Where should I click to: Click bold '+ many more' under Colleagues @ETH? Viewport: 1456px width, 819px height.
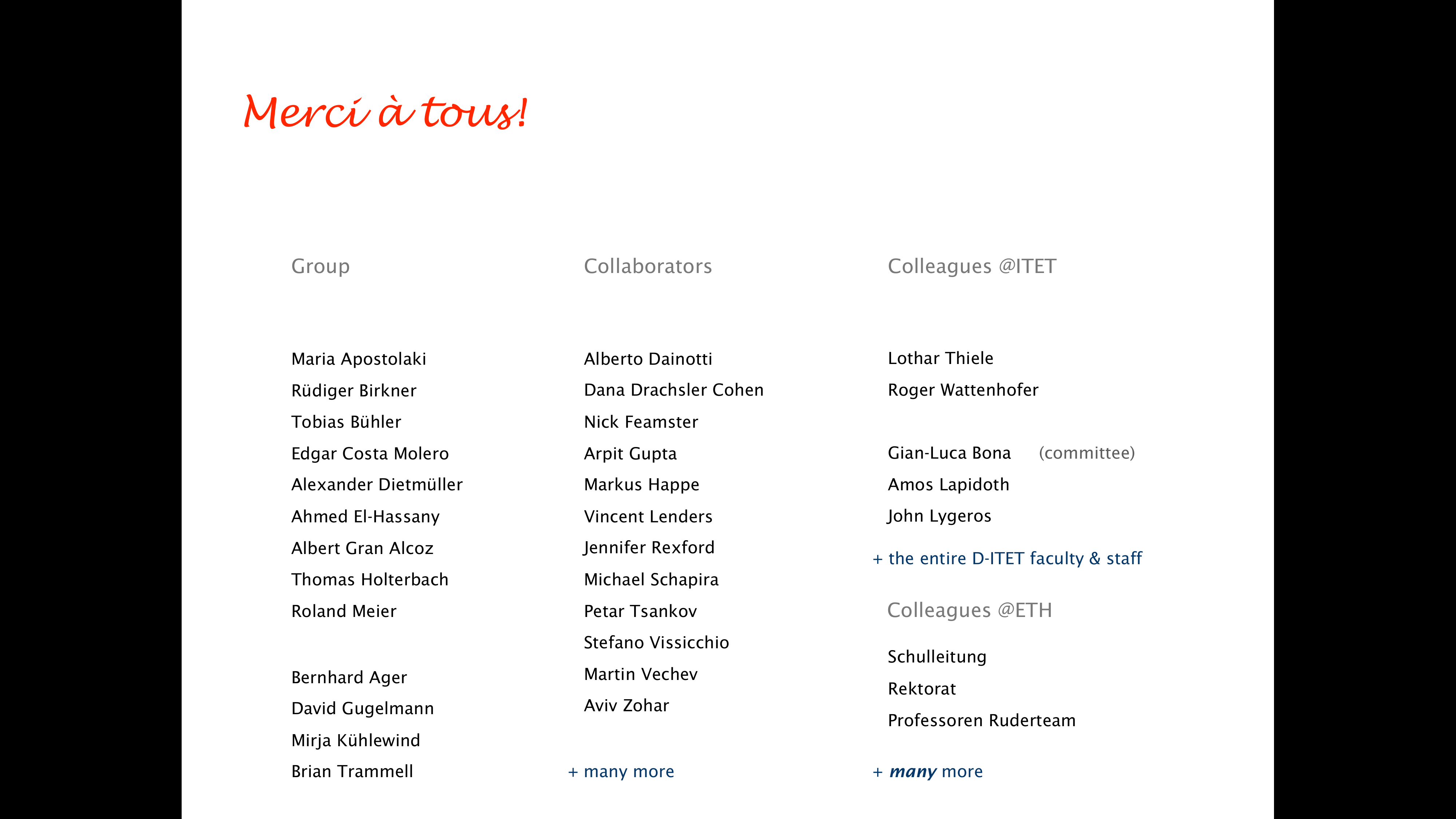[x=927, y=772]
